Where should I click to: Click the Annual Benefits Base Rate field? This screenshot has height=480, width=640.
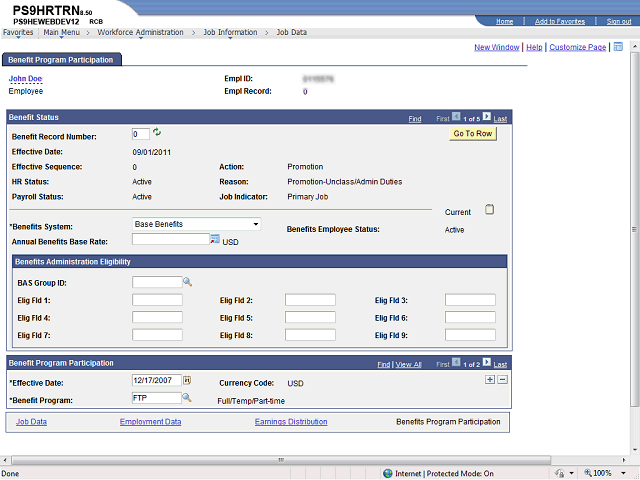pos(171,239)
